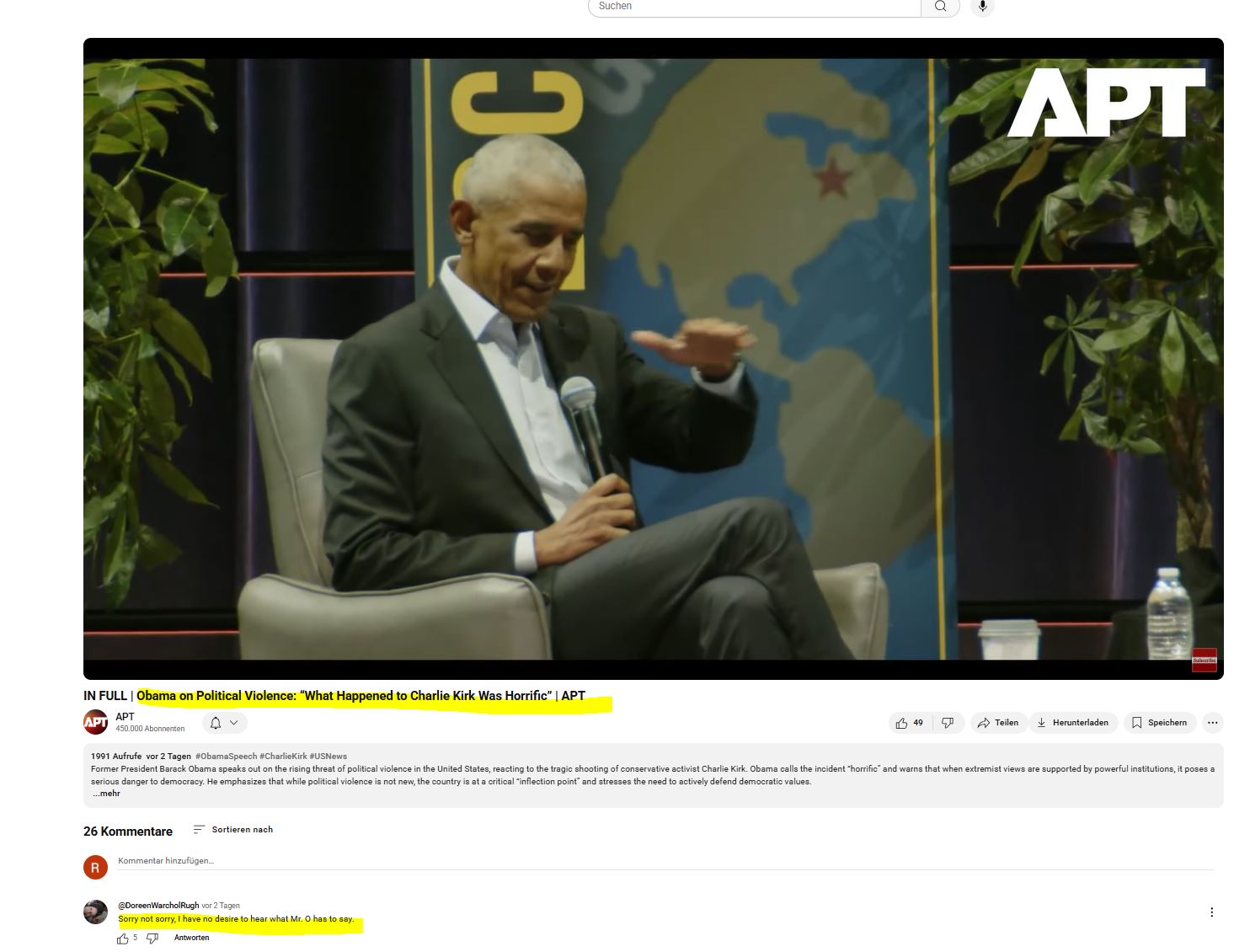Screen dimensions: 1234x952
Task: Open comment options three-dot menu
Action: [1211, 912]
